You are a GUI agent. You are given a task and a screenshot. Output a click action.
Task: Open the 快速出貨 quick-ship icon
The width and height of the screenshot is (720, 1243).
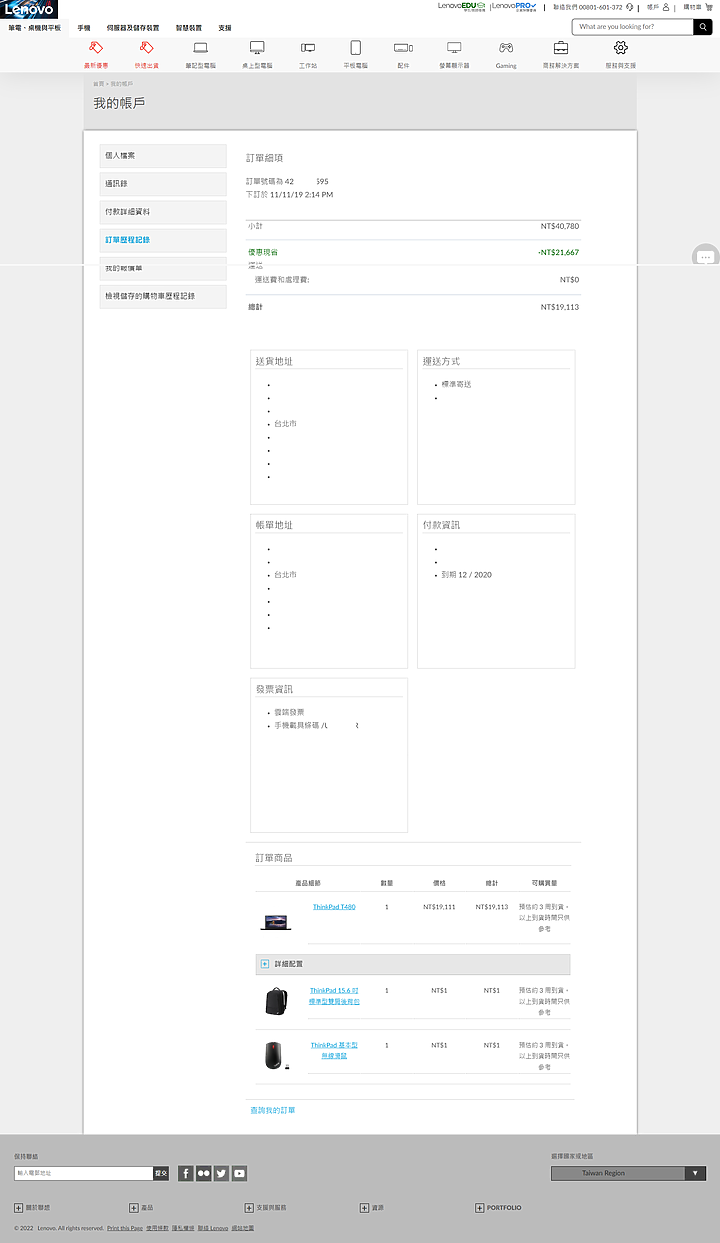146,48
